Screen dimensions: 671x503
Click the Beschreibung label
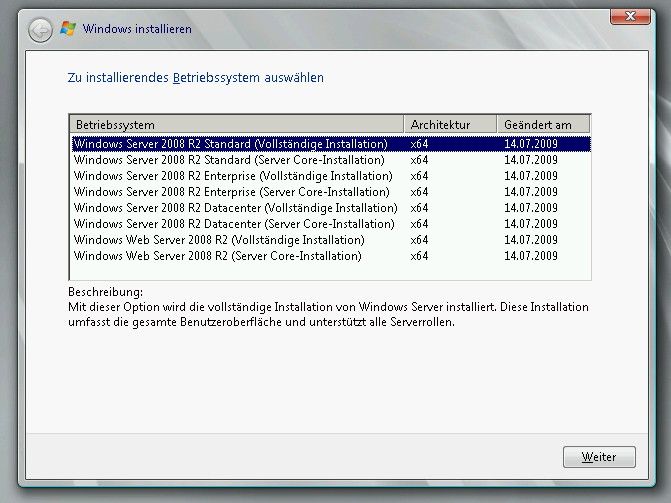pos(105,292)
